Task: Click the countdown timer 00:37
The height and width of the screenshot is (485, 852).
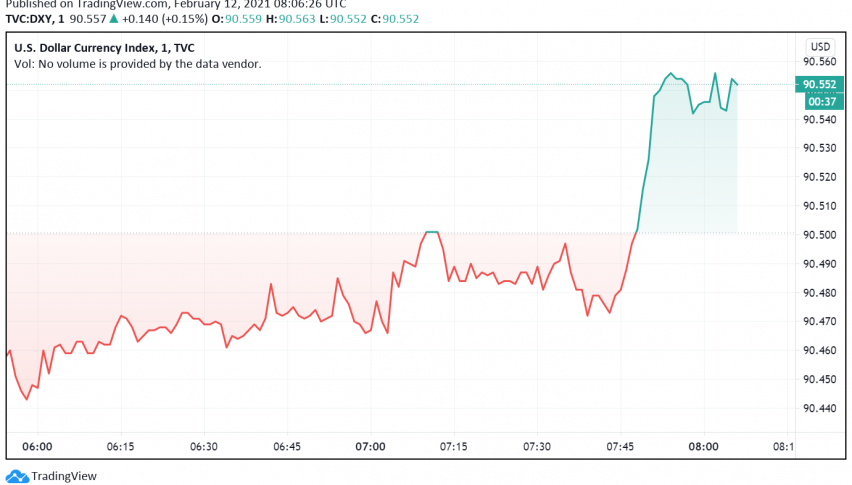Action: pos(822,102)
